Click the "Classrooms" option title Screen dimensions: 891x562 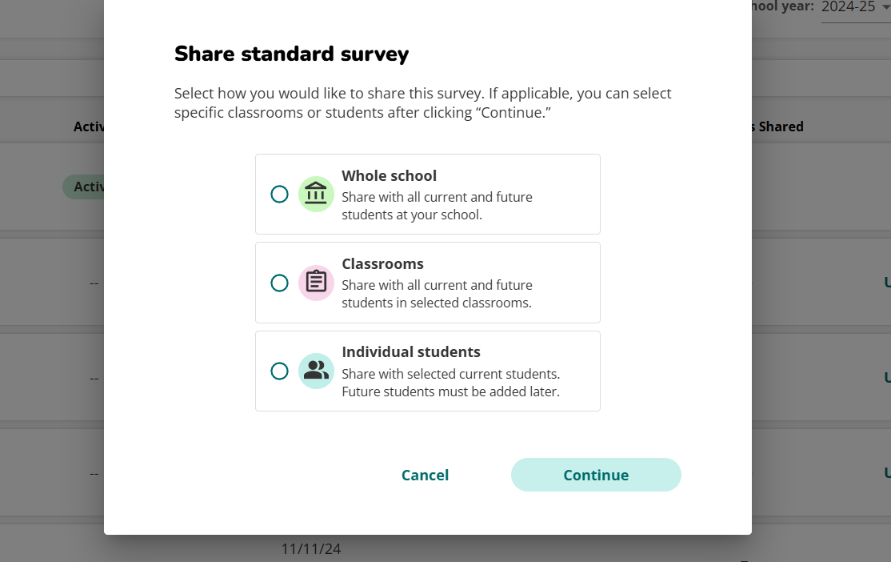click(x=382, y=264)
